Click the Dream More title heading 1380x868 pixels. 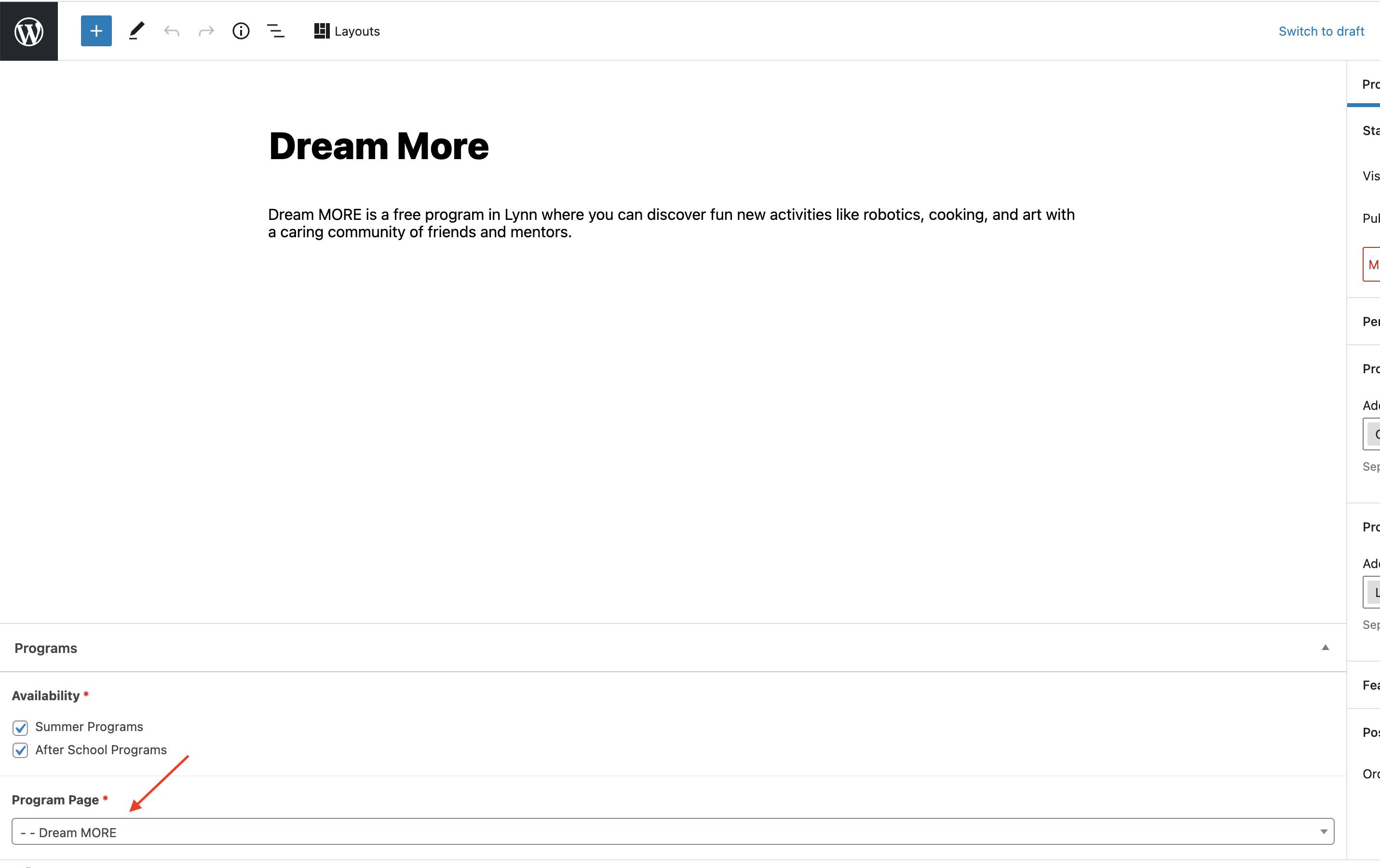click(378, 146)
